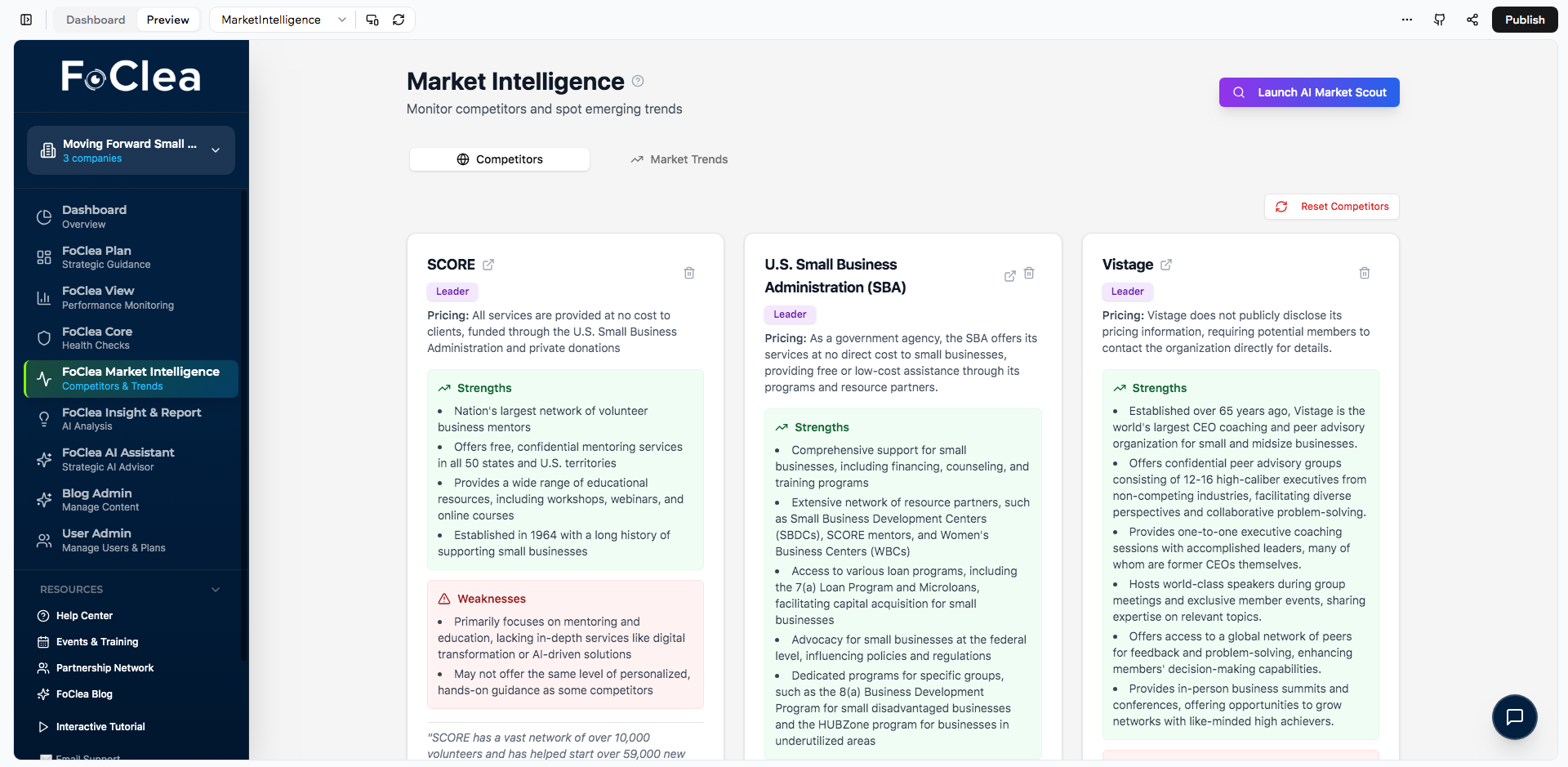Image resolution: width=1568 pixels, height=767 pixels.
Task: Collapse the Resources section
Action: (x=216, y=590)
